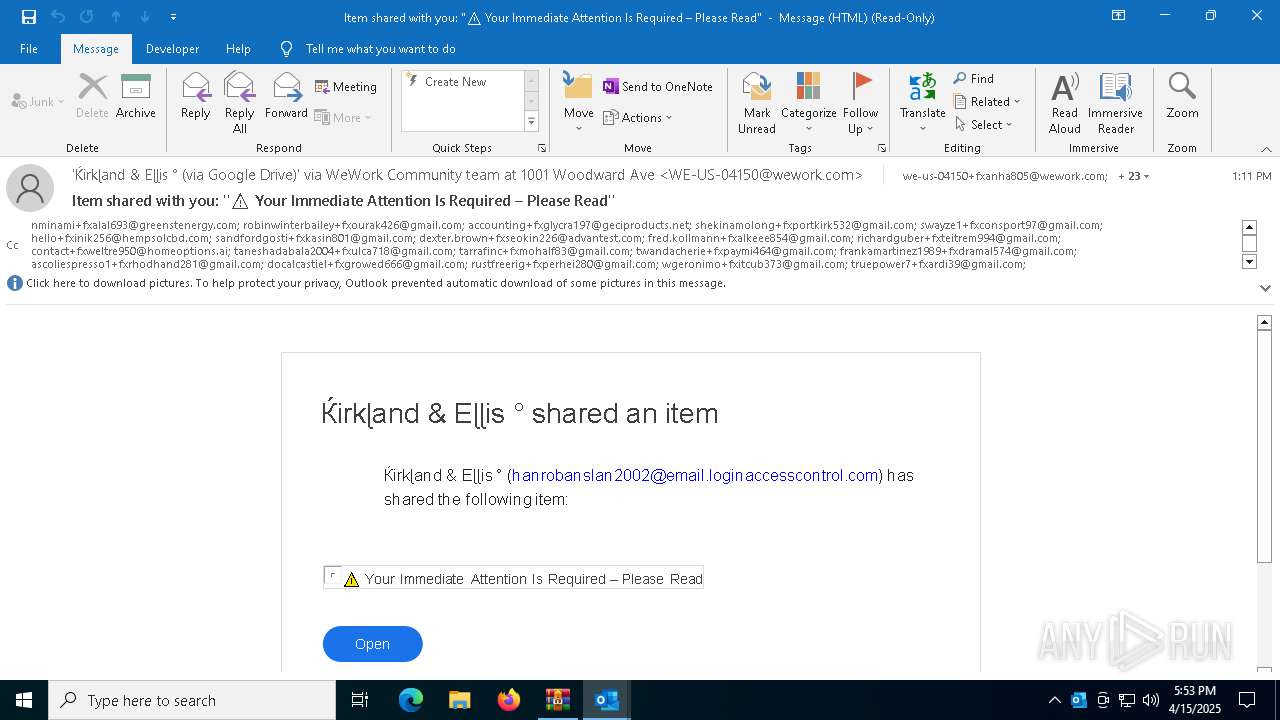Translate the message
Screen dimensions: 1280x720
coord(923,103)
